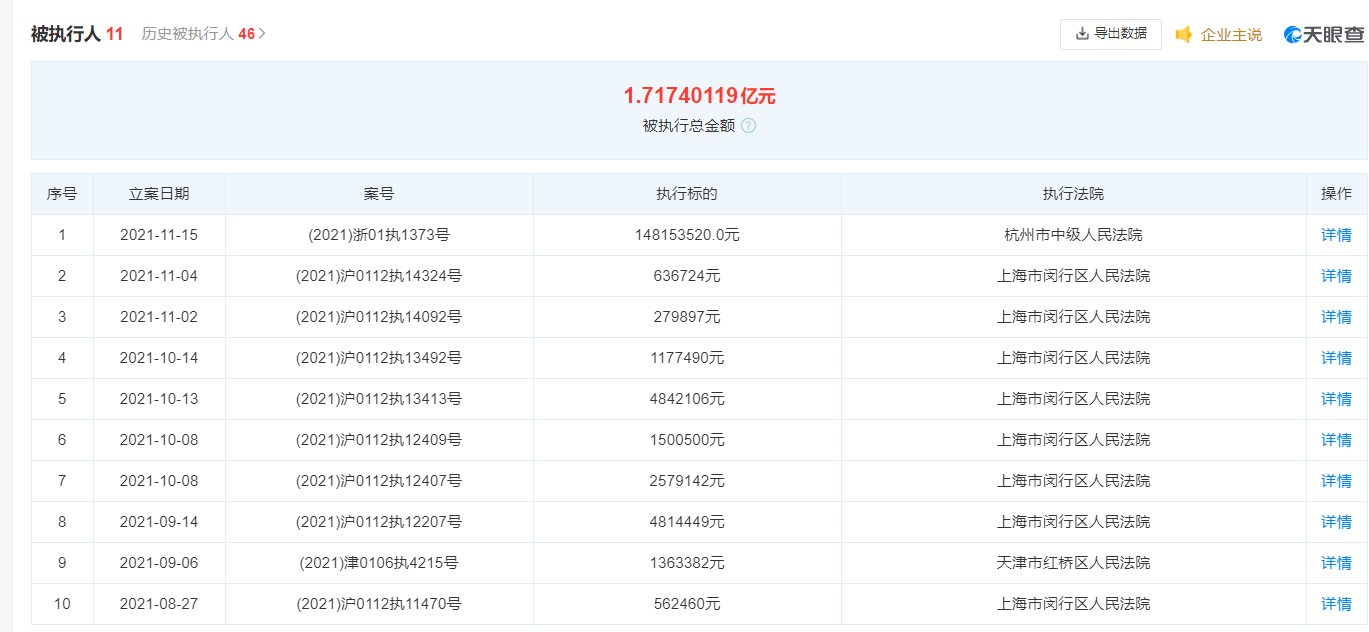Open 详情 for case 沪0112执14092号
1369x632 pixels.
[1336, 317]
